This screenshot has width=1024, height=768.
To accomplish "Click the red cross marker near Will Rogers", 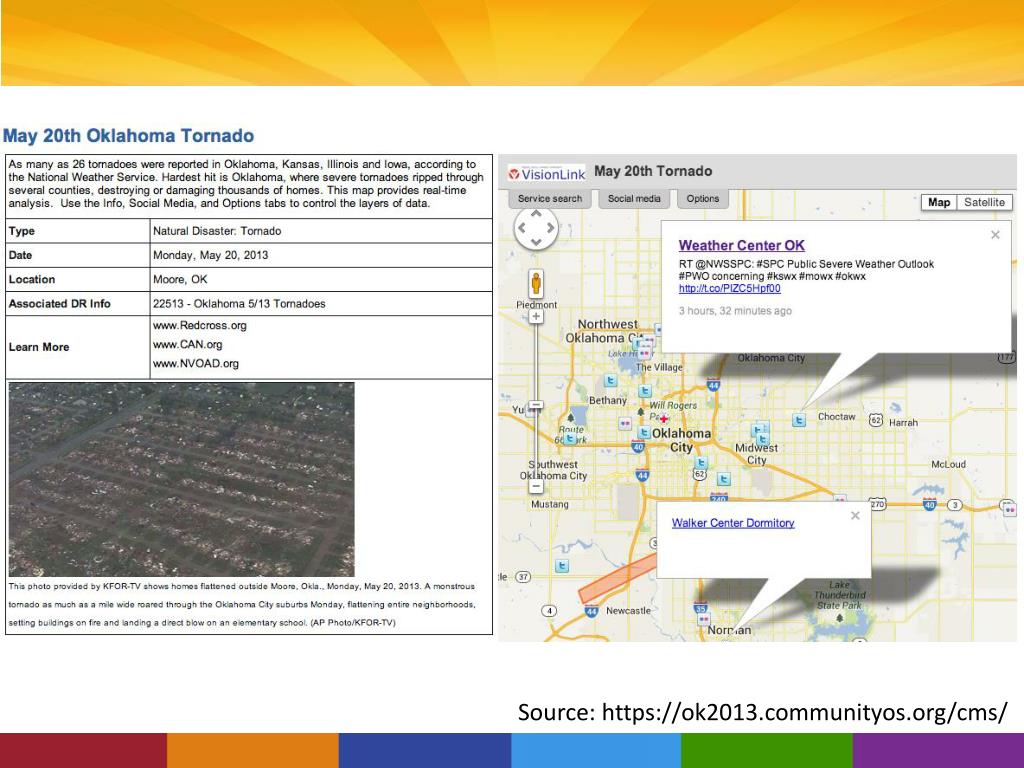I will click(x=664, y=419).
